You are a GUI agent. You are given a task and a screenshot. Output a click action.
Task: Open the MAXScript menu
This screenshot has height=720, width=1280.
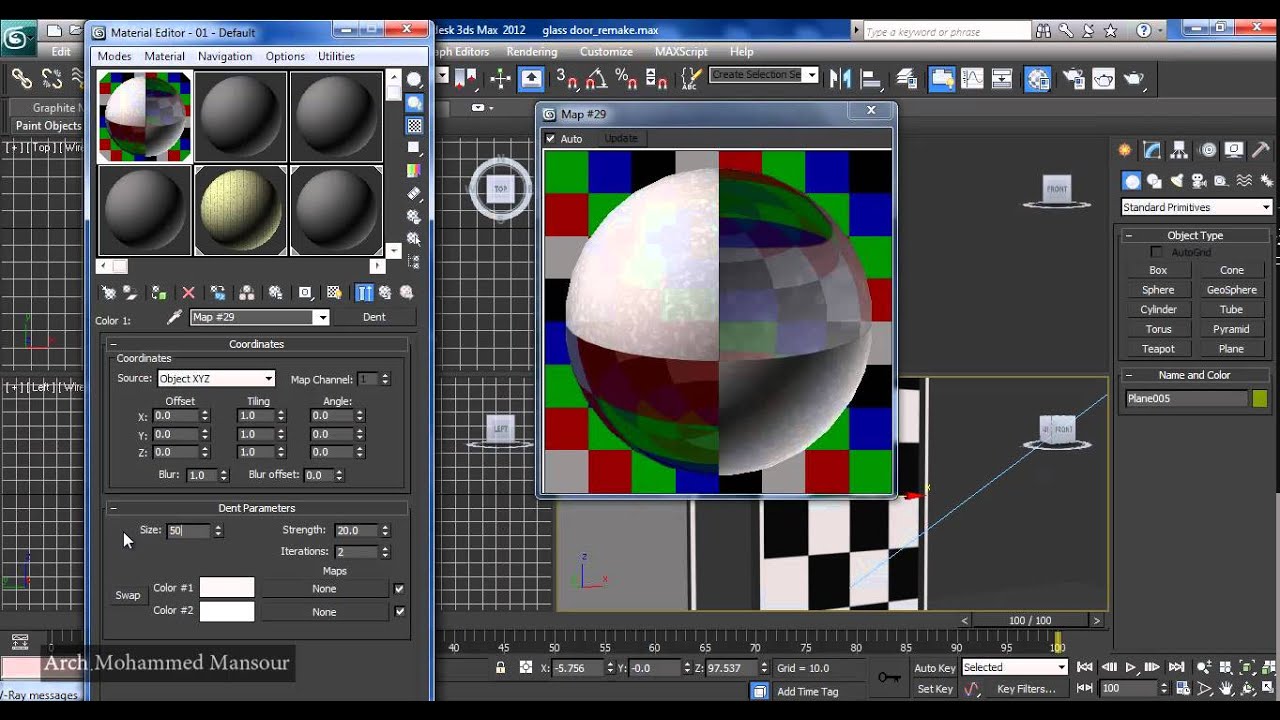pos(681,52)
